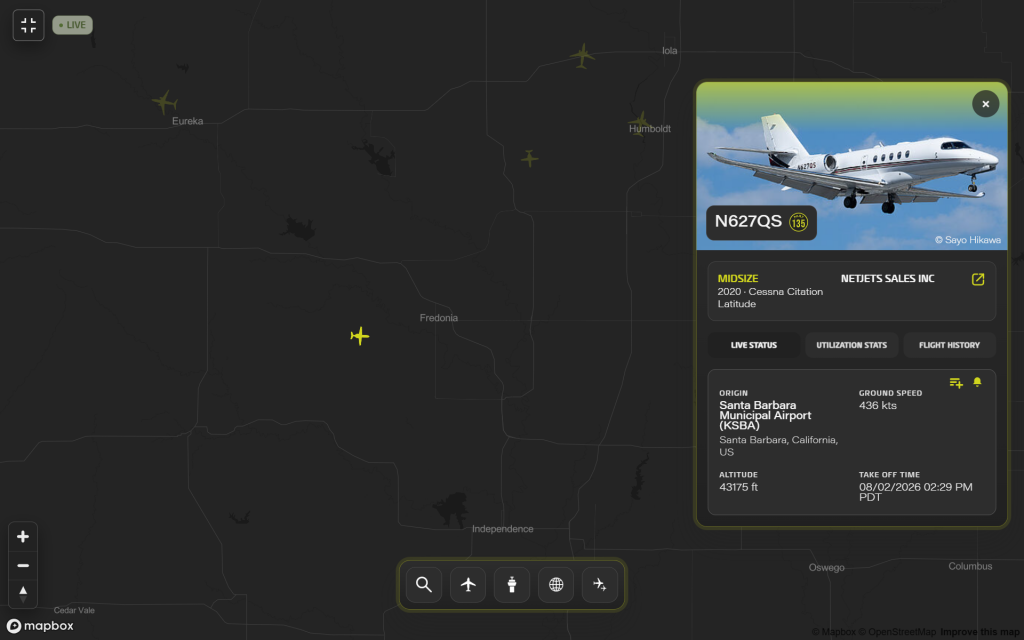Open NetJets owner details external link

point(978,280)
